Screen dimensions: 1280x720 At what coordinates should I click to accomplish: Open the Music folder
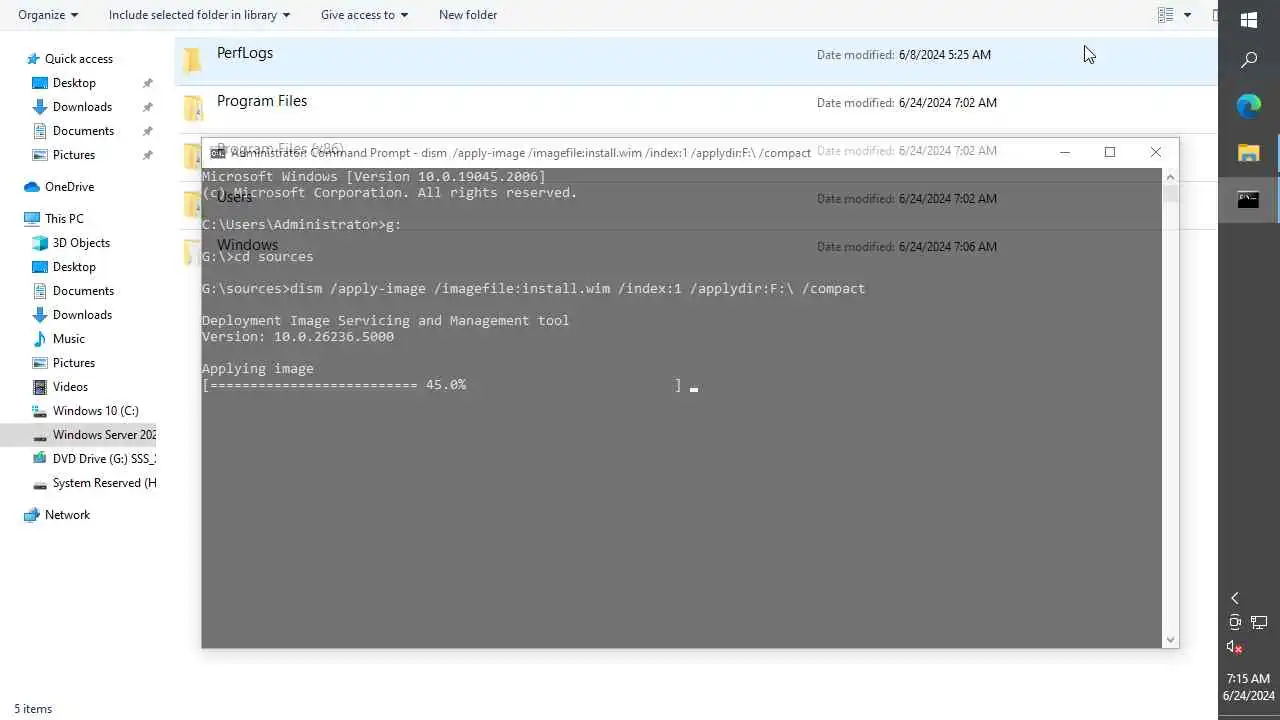pos(69,339)
